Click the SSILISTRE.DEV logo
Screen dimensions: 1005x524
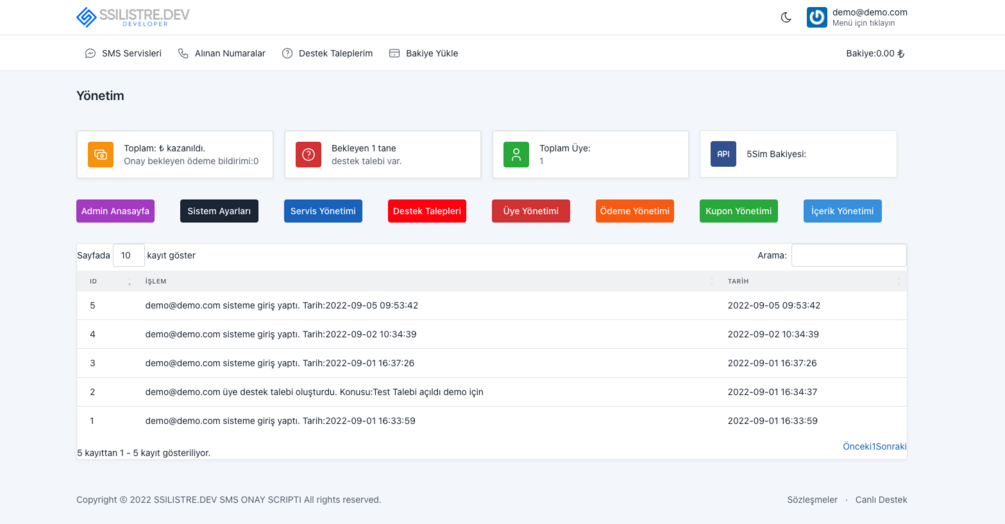point(133,17)
